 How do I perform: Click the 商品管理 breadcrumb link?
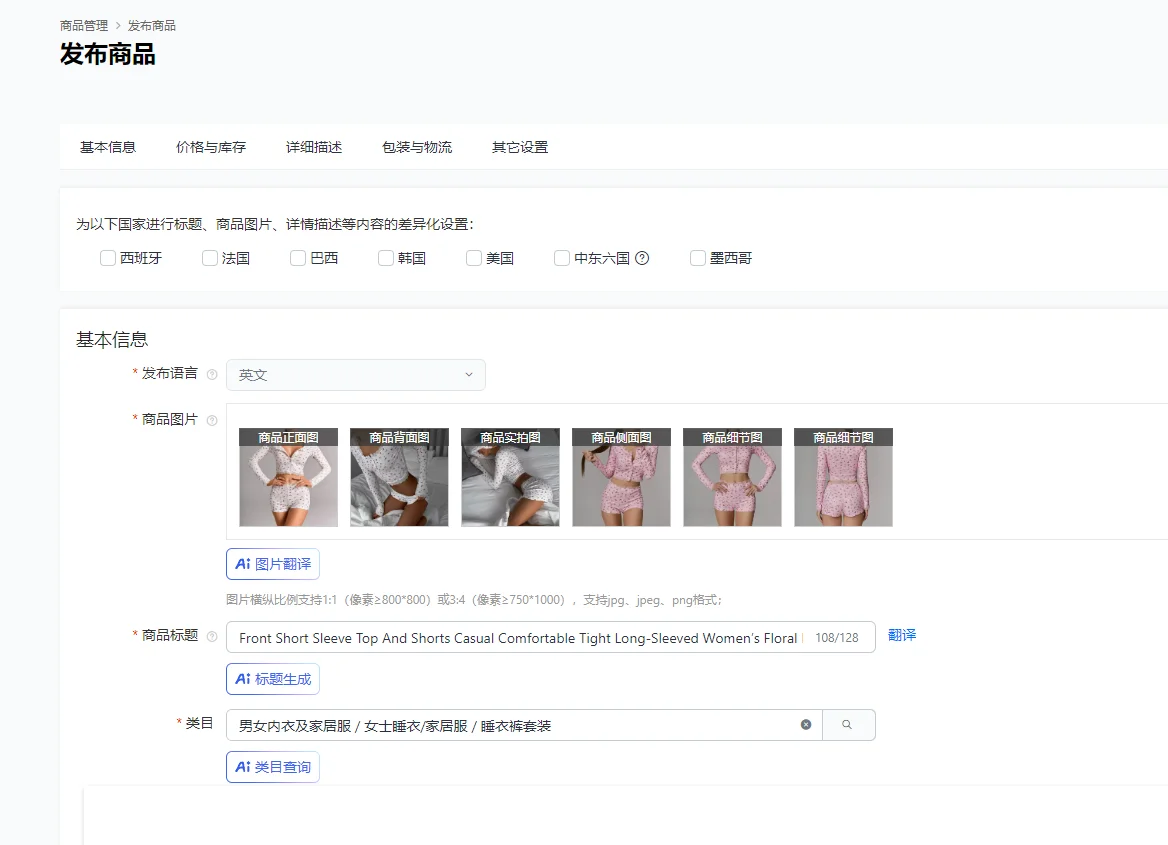(84, 25)
